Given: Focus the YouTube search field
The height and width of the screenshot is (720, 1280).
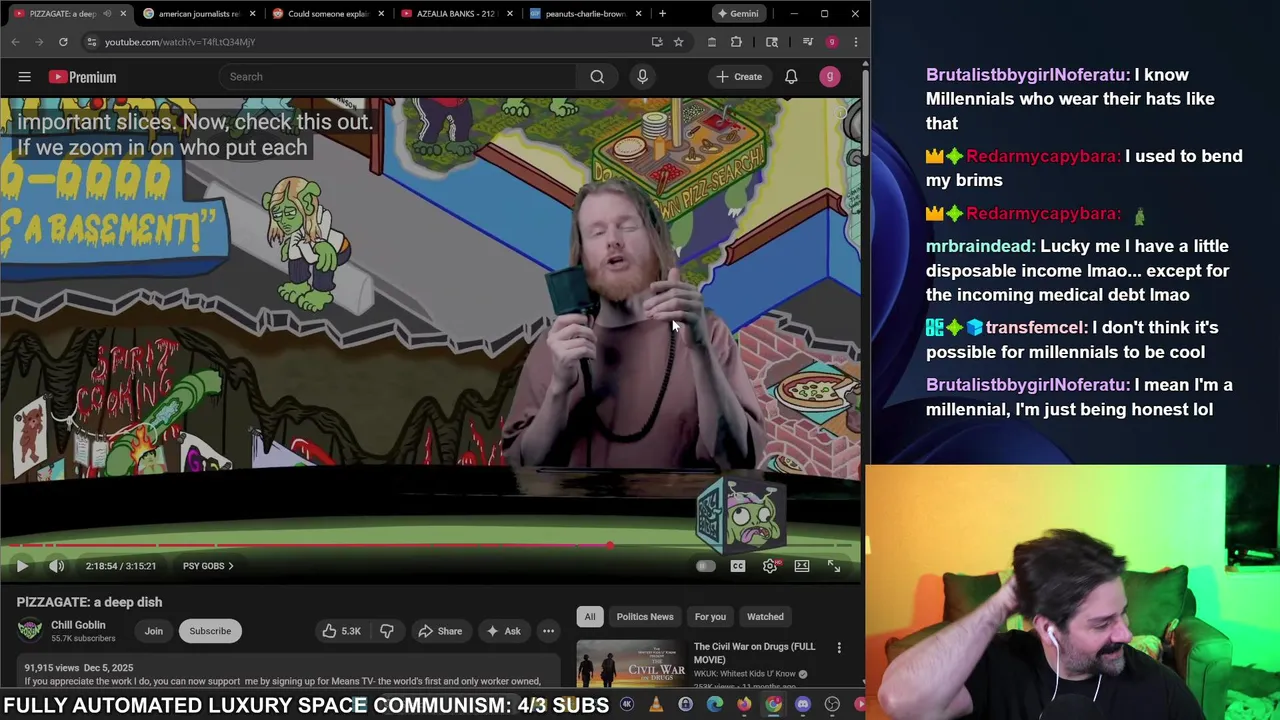Looking at the screenshot, I should [398, 77].
